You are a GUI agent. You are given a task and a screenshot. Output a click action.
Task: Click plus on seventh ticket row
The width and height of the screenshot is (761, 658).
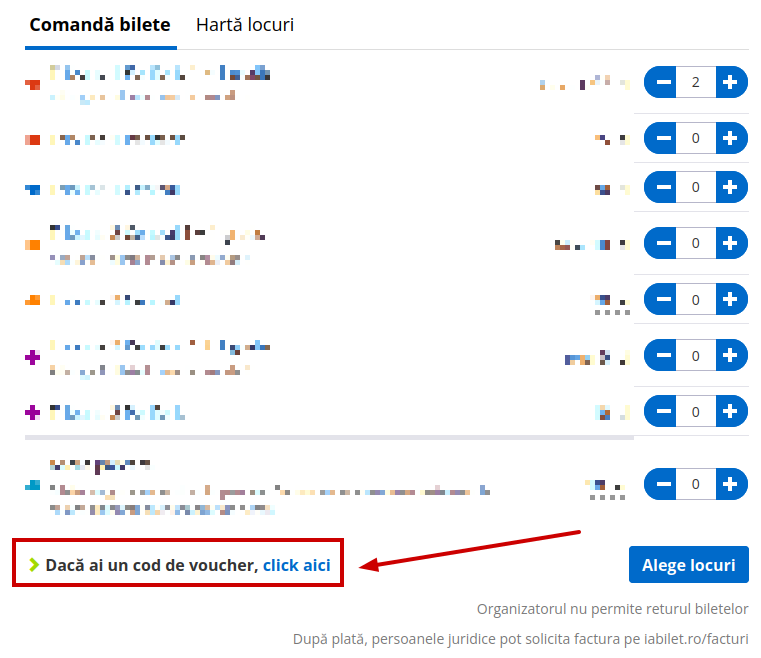coord(730,411)
